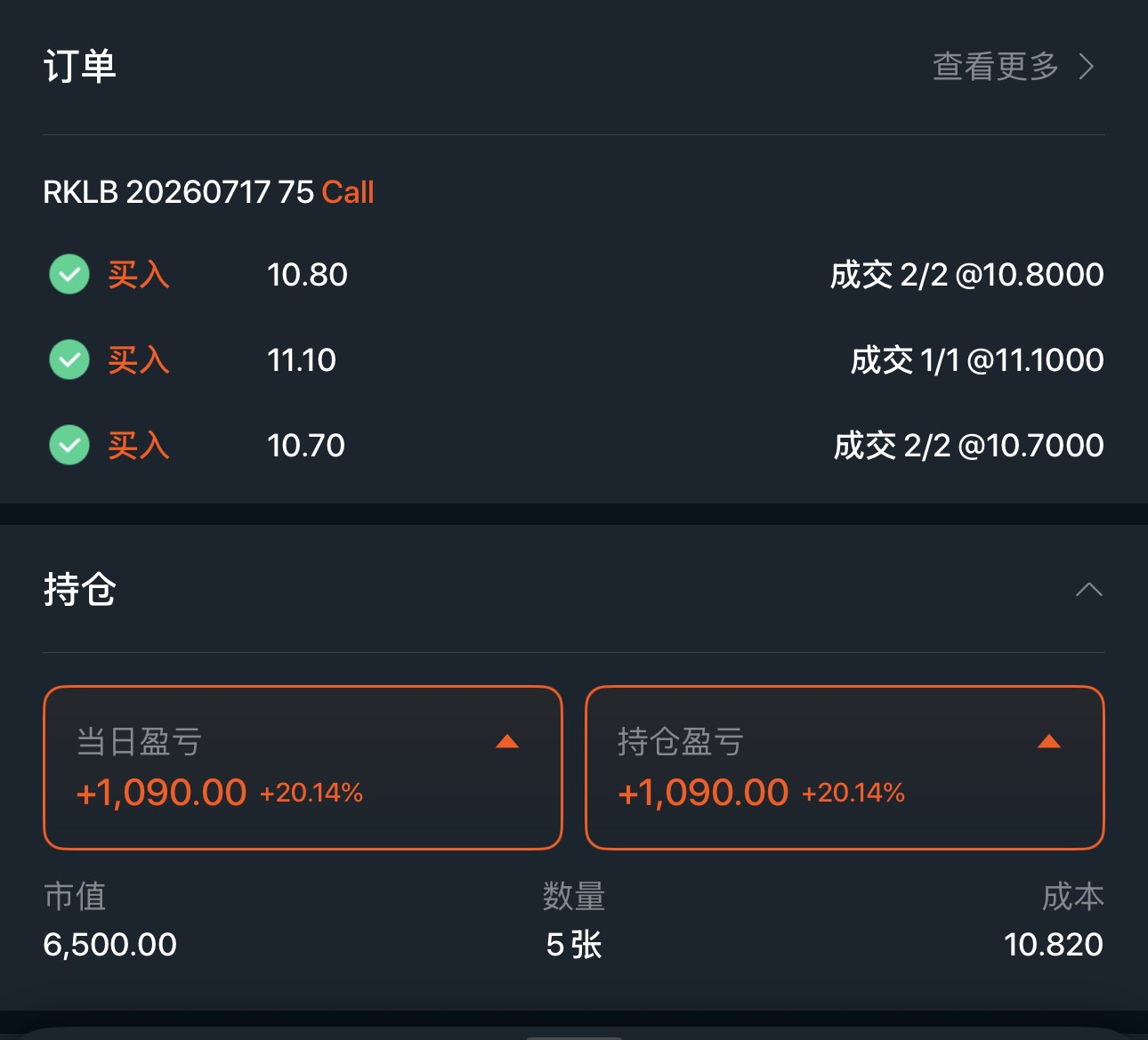Collapse the 持仓 section with the chevron

pos(1088,590)
